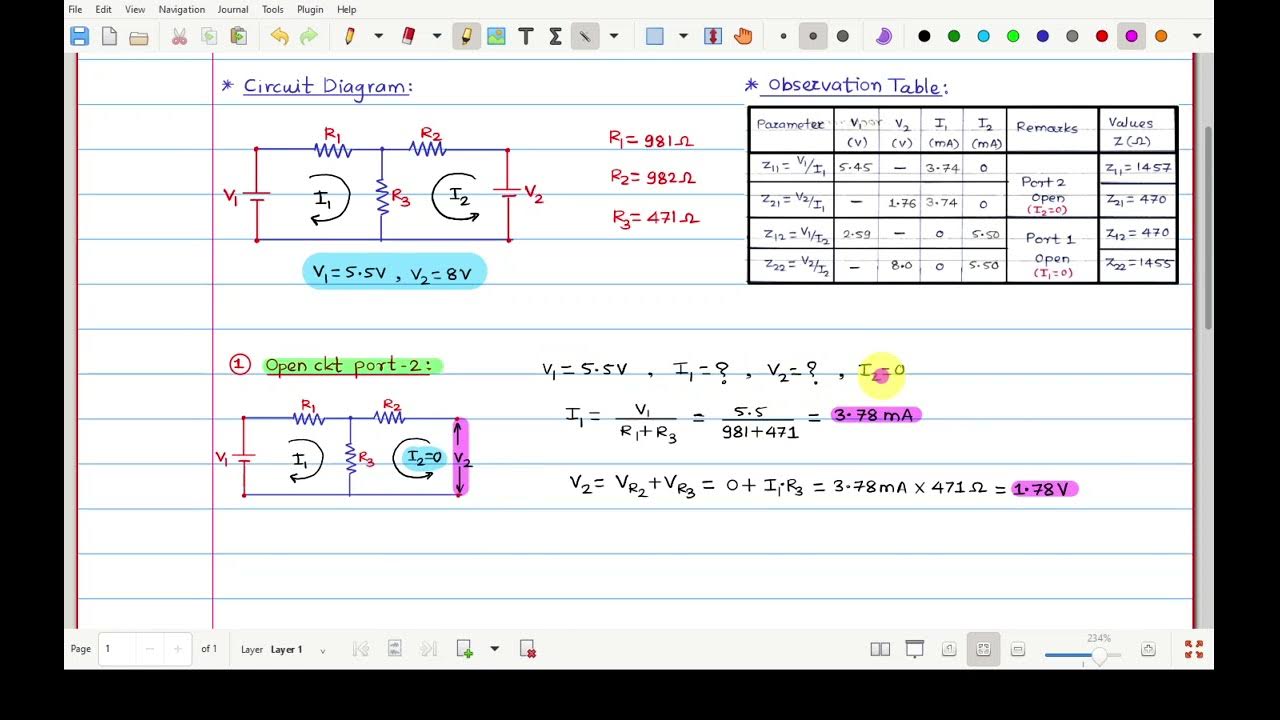The image size is (1280, 720).
Task: Open the selection tool dropdown arrow
Action: pyautogui.click(x=683, y=37)
